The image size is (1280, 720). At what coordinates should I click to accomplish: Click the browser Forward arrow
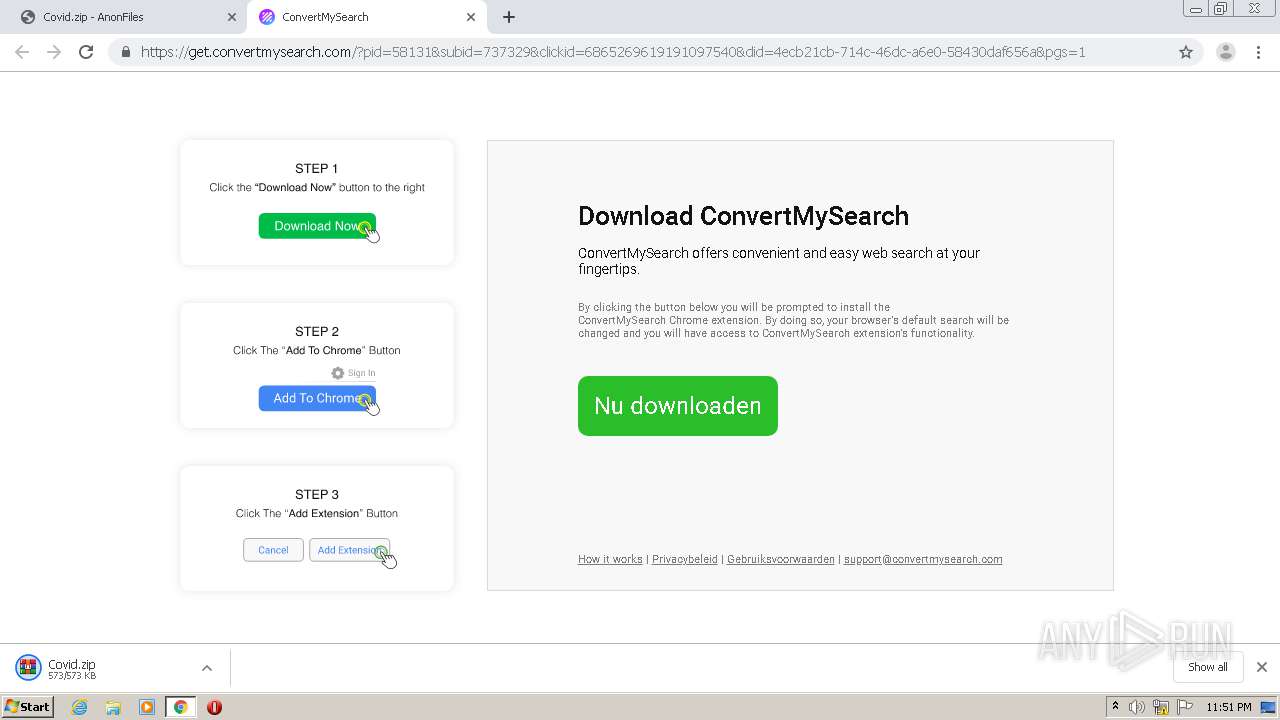point(54,52)
